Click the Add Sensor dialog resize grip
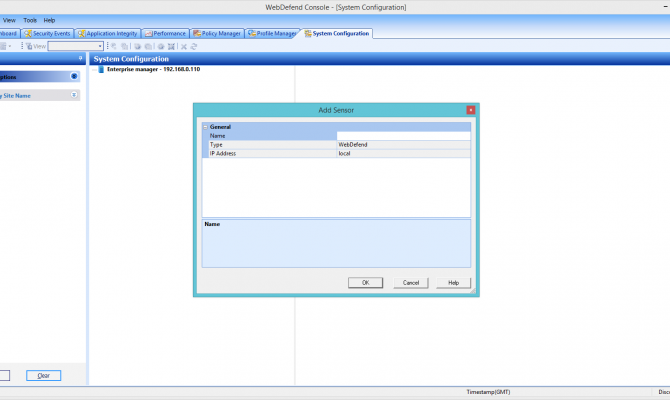This screenshot has width=670, height=400. 473,291
